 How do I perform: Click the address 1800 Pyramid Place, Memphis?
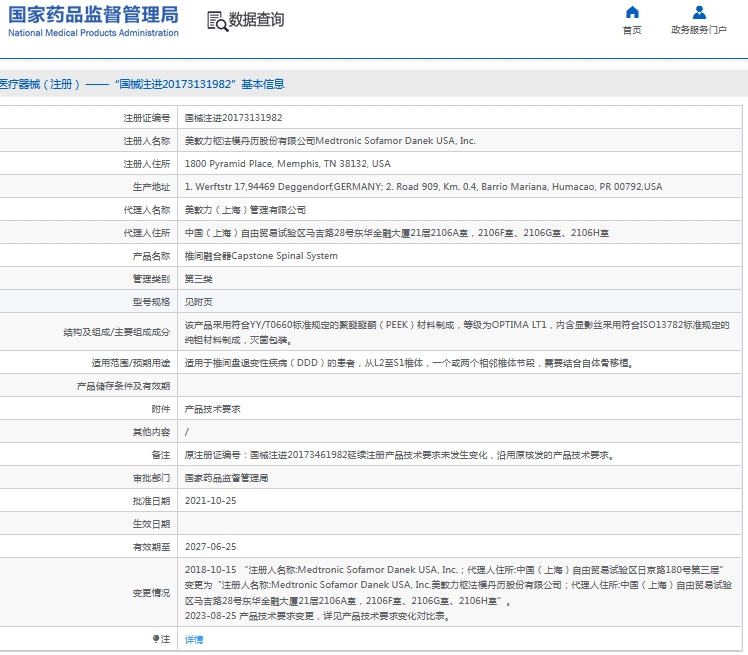coord(288,164)
